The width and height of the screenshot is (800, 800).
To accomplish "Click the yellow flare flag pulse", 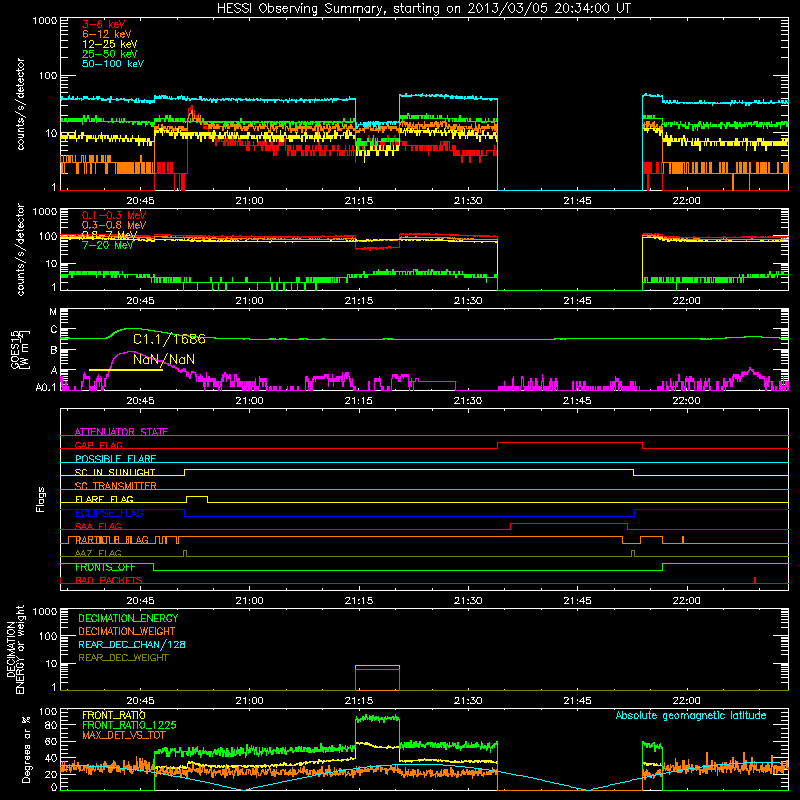I will (x=197, y=499).
